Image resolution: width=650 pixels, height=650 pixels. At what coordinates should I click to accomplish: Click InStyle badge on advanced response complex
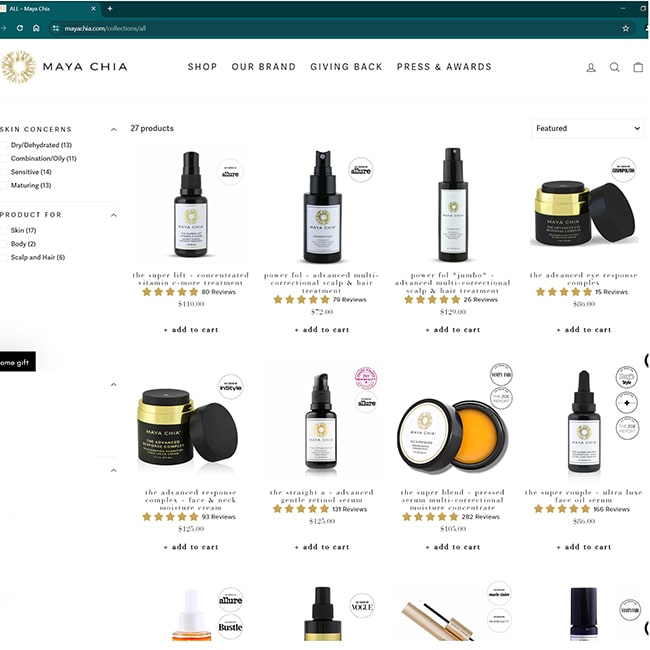tap(230, 387)
